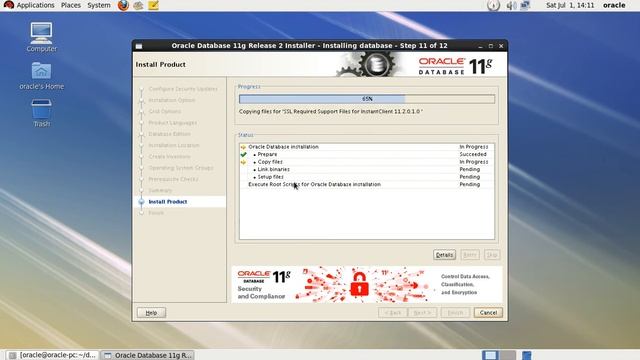The image size is (640, 360).
Task: Select the oracle's Home folder icon
Action: (42, 76)
